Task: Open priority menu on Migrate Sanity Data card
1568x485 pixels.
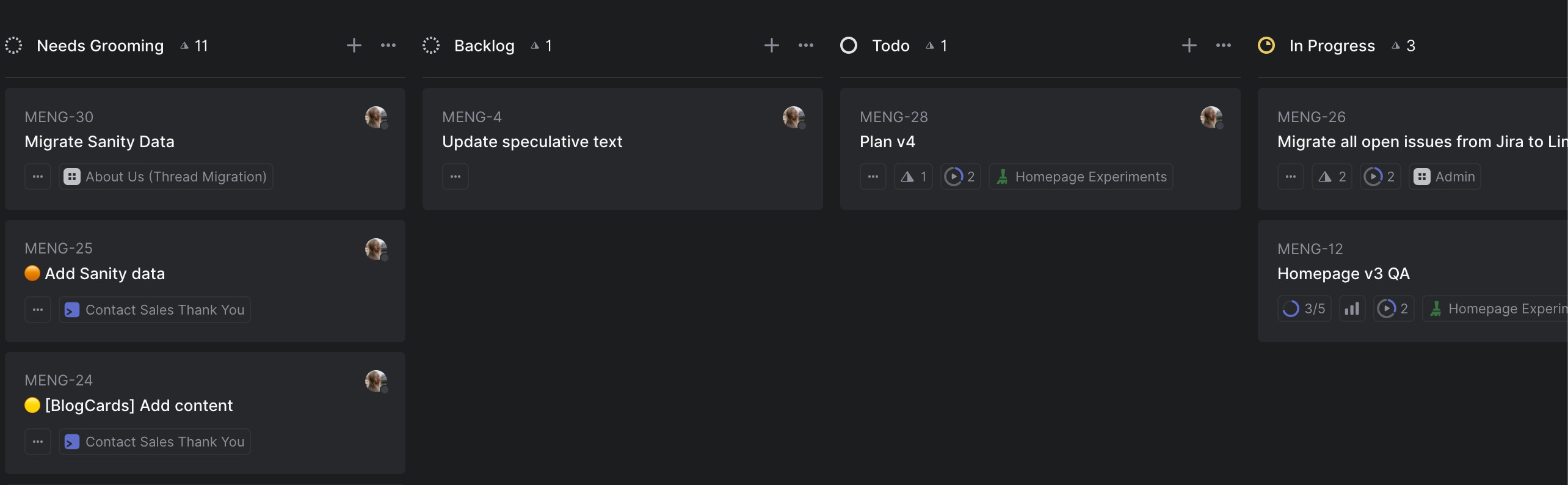Action: (x=38, y=177)
